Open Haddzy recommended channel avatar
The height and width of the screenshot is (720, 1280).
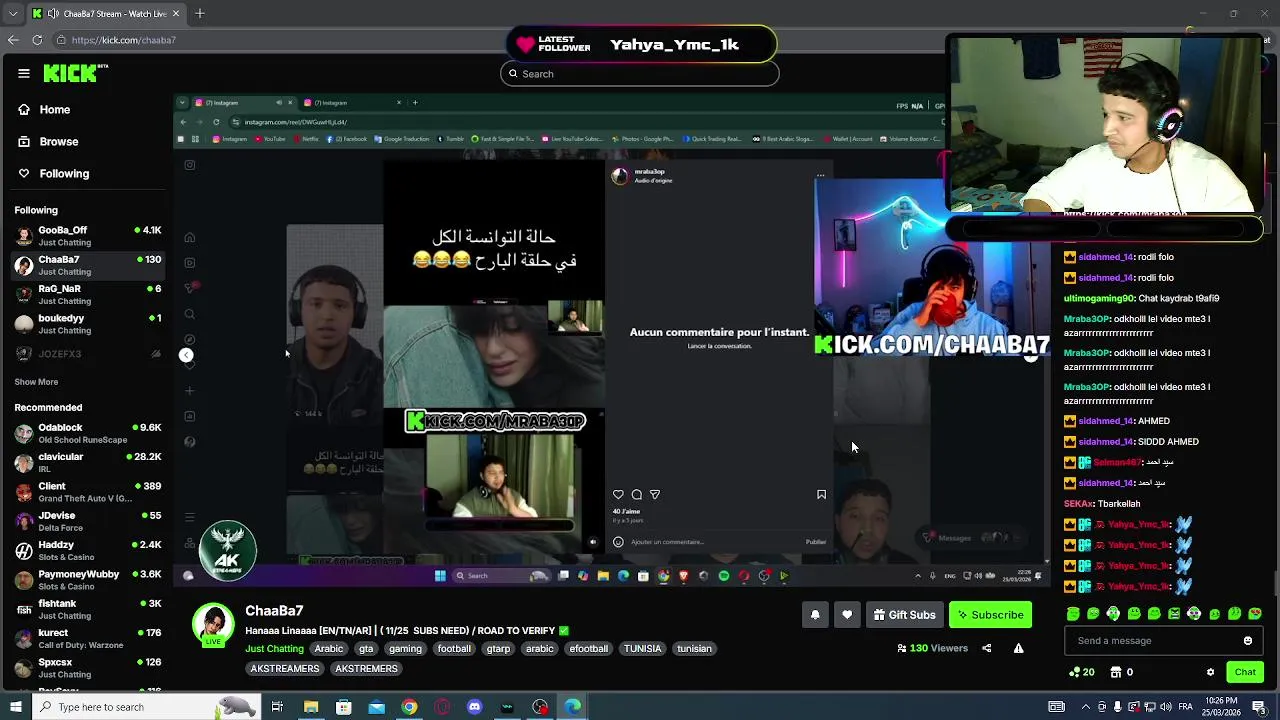24,551
